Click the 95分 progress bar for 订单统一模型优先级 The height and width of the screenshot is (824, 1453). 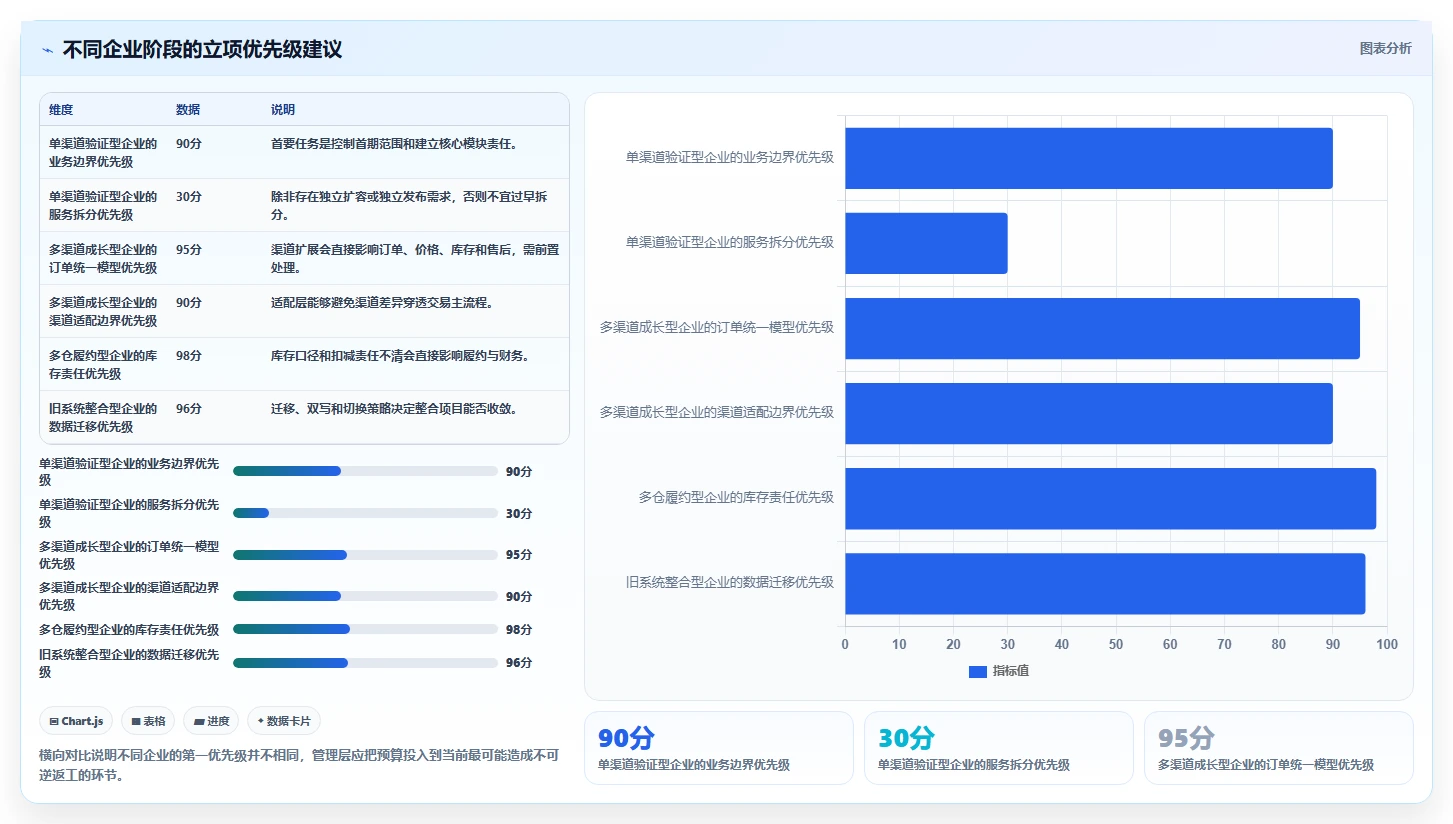[x=365, y=554]
